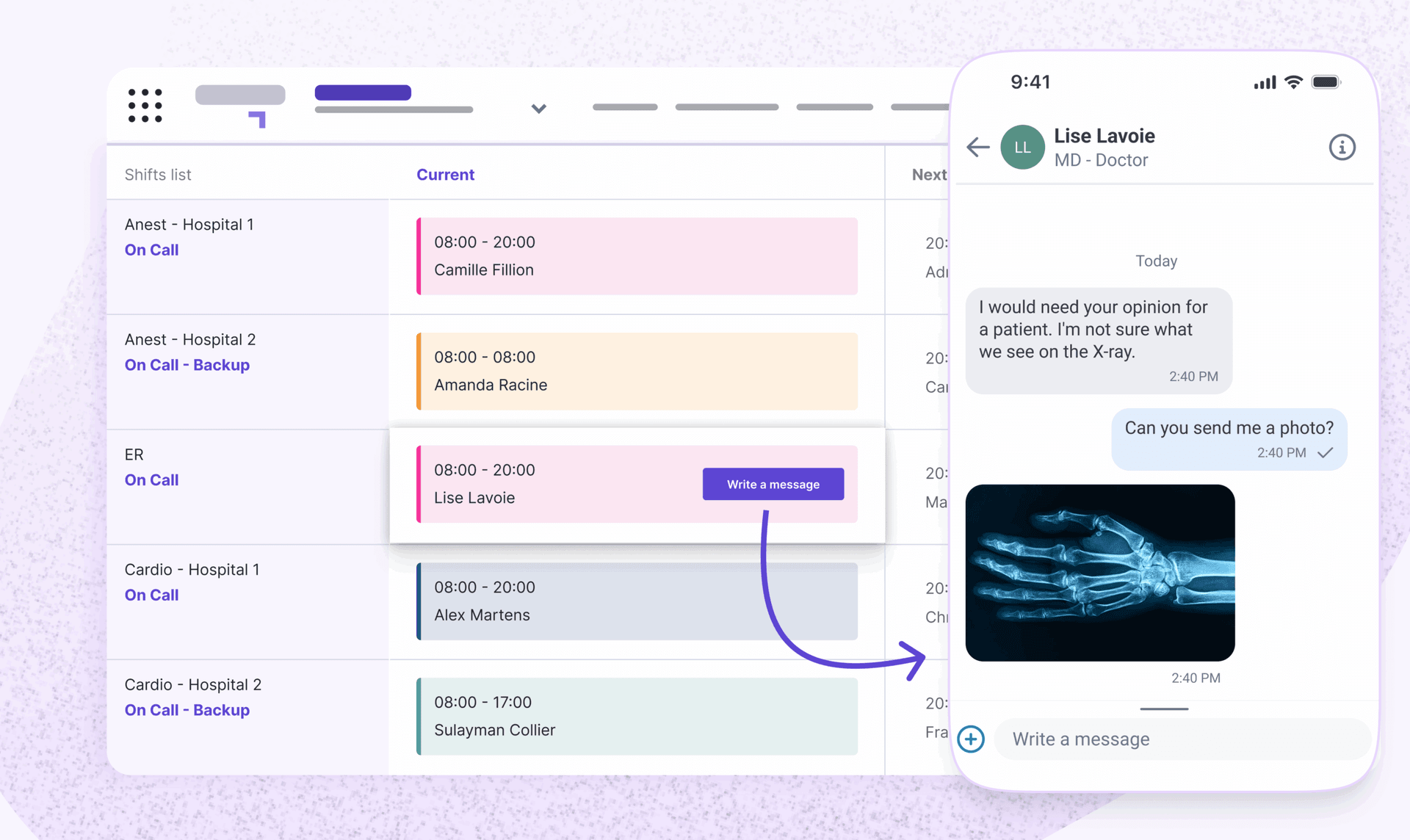Click the back arrow in chat header
Image resolution: width=1410 pixels, height=840 pixels.
click(x=978, y=147)
